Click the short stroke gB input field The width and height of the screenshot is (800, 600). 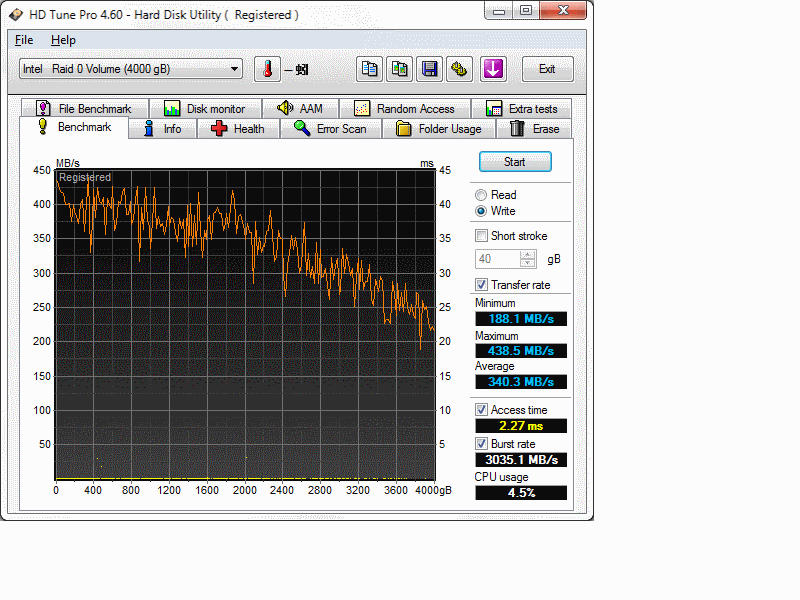pyautogui.click(x=498, y=259)
